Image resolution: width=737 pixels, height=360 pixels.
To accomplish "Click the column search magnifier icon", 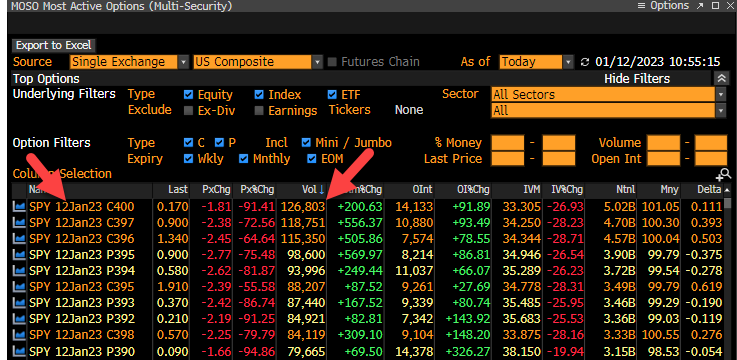I will point(724,174).
